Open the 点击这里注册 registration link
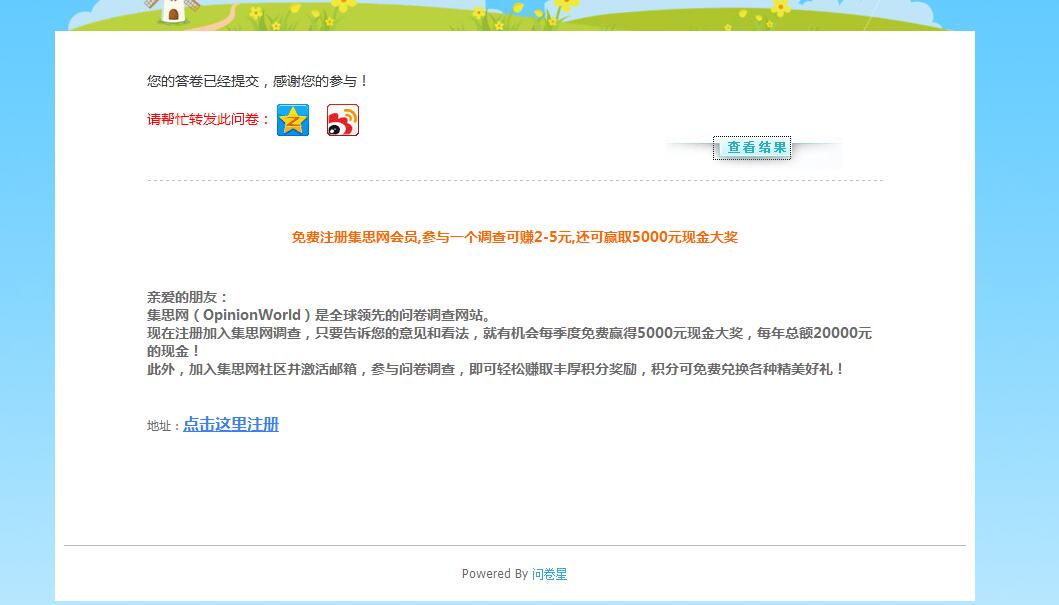Image resolution: width=1059 pixels, height=605 pixels. point(231,424)
